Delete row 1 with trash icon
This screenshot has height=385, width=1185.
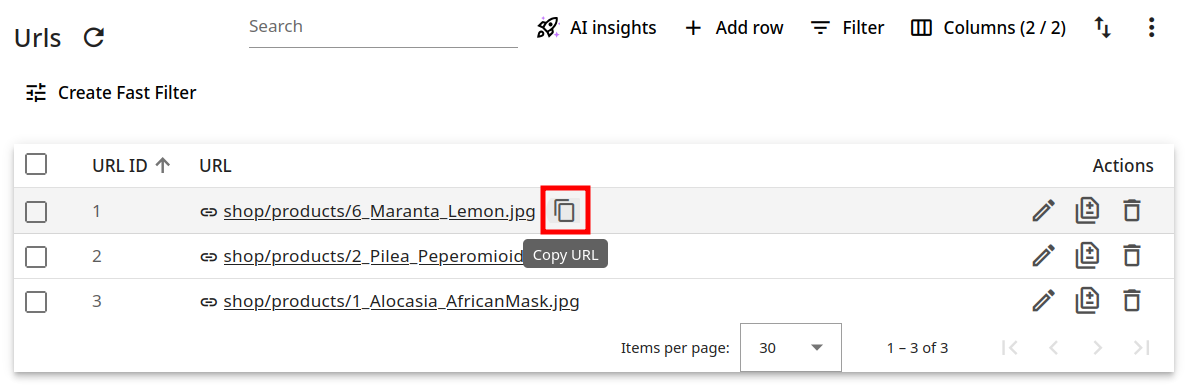[1131, 211]
